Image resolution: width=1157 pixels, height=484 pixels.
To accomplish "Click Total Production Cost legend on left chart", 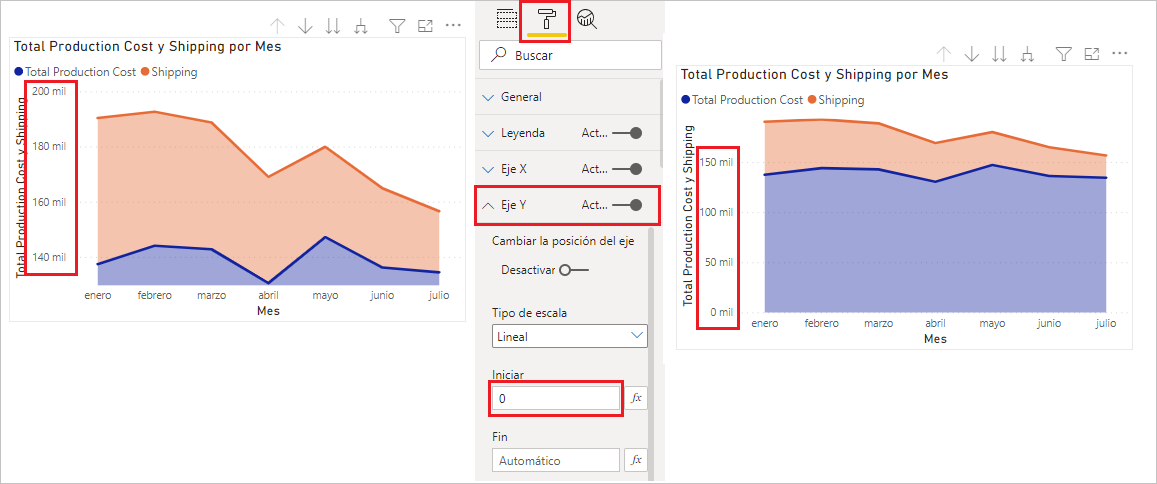I will [75, 72].
